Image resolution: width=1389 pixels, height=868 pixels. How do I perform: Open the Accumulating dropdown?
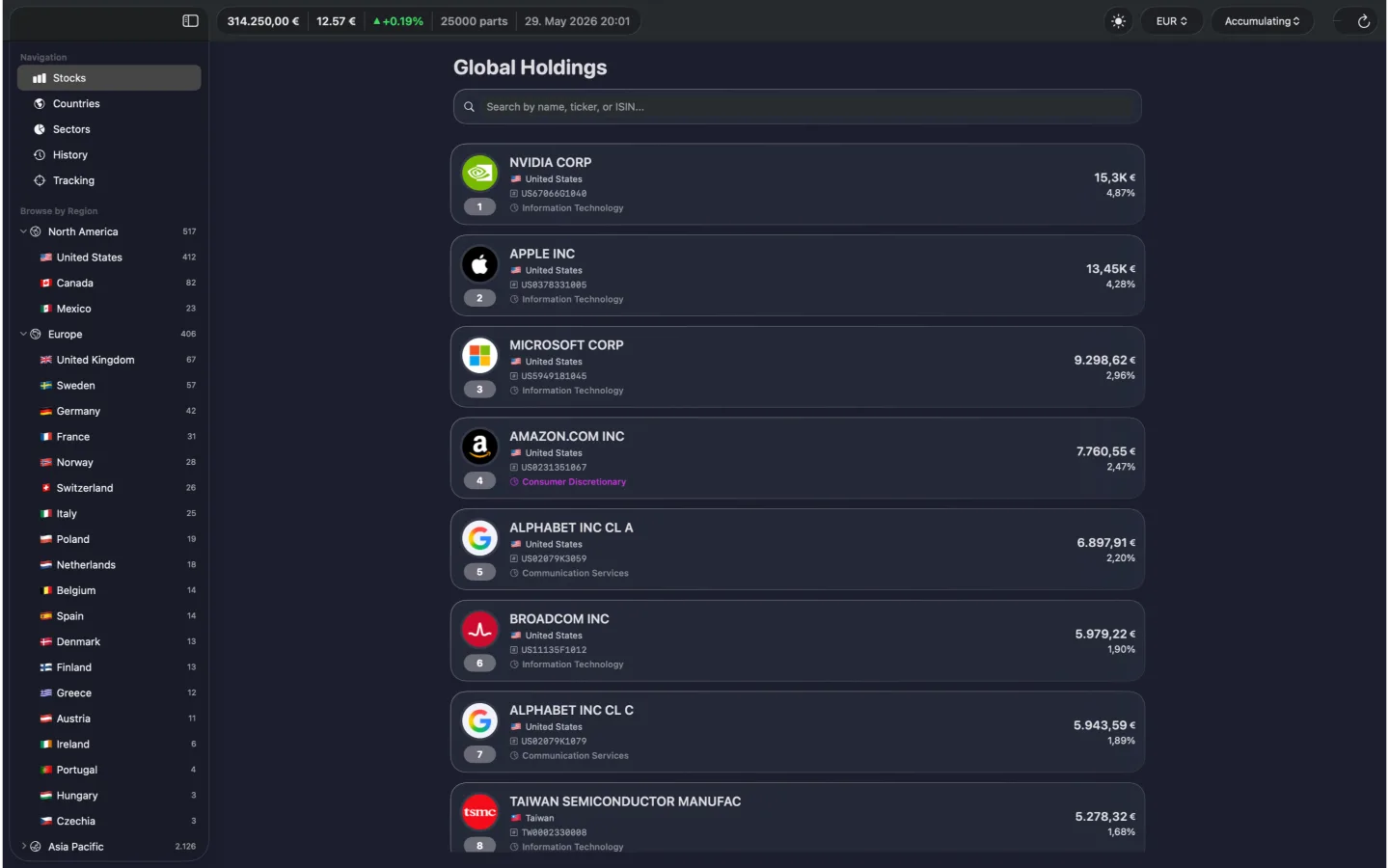(1262, 21)
